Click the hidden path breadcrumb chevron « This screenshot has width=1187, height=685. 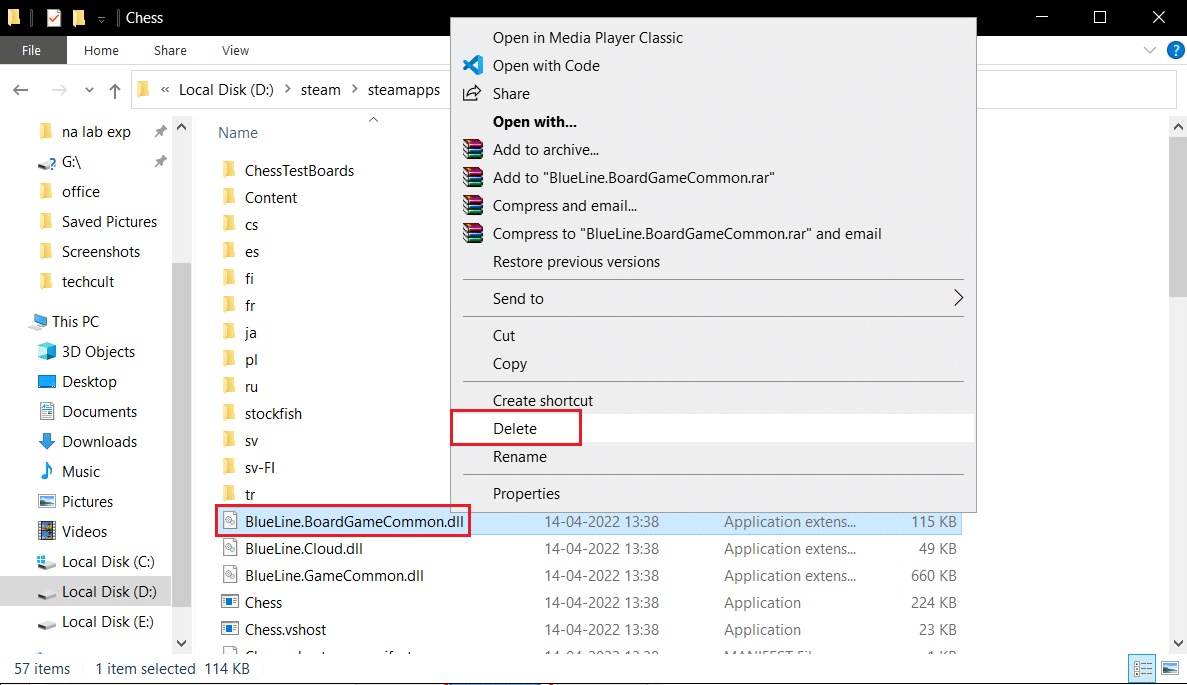pyautogui.click(x=164, y=89)
